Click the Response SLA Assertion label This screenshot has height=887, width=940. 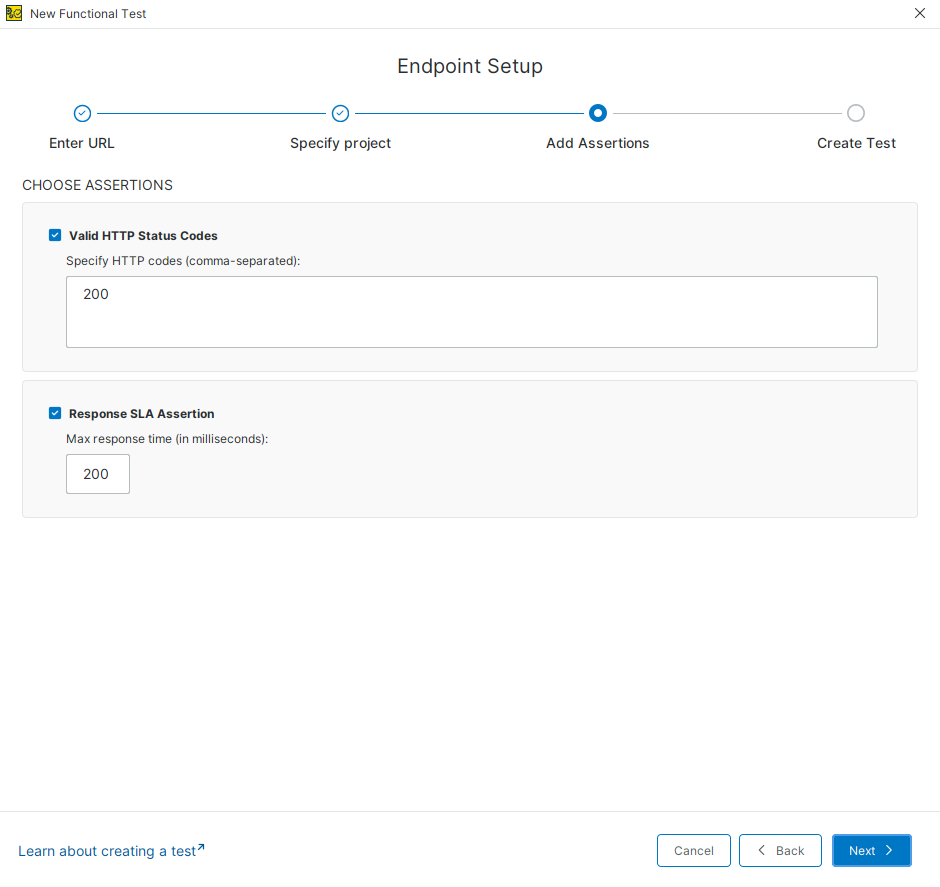[x=141, y=414]
